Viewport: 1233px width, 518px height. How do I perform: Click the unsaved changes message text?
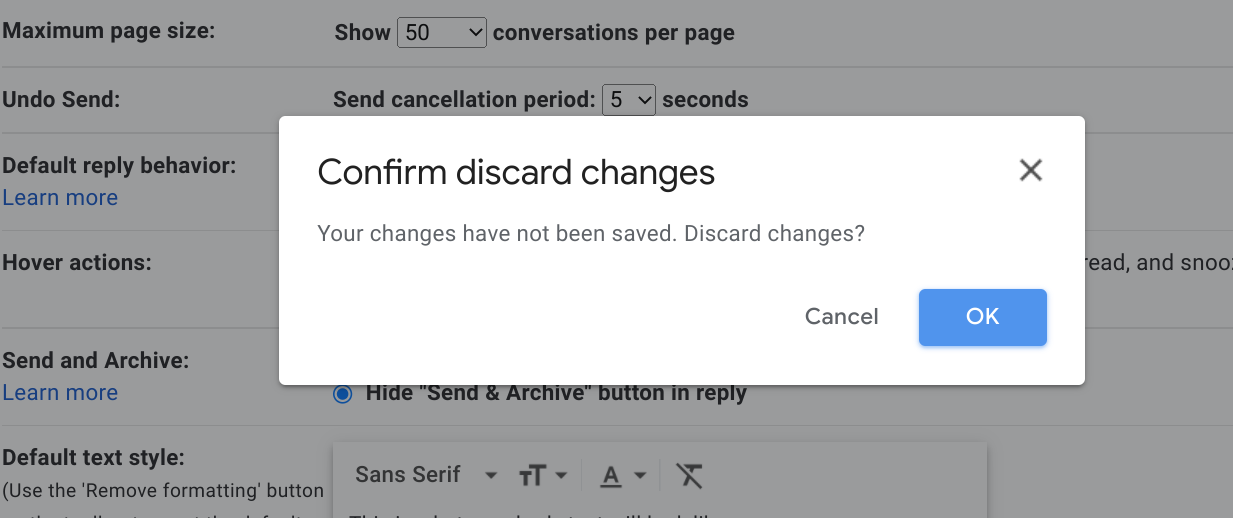pos(591,234)
